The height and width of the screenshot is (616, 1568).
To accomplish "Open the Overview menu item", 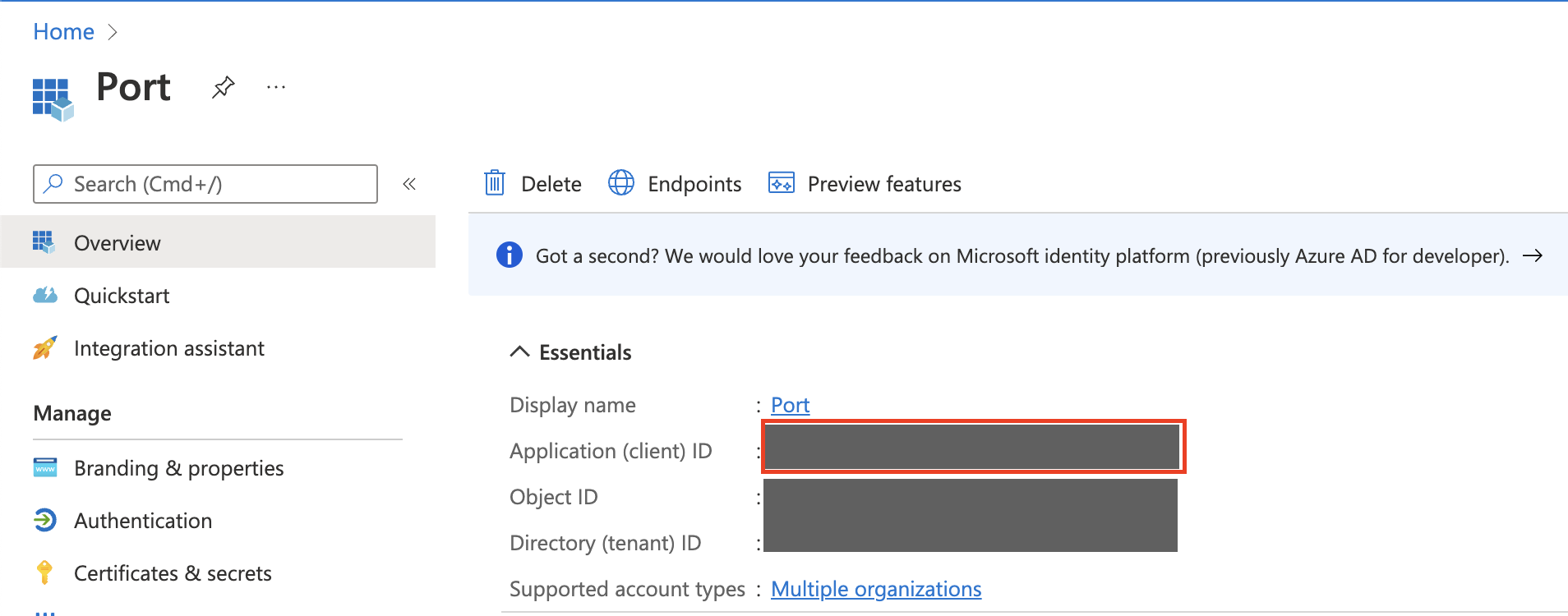I will 117,243.
